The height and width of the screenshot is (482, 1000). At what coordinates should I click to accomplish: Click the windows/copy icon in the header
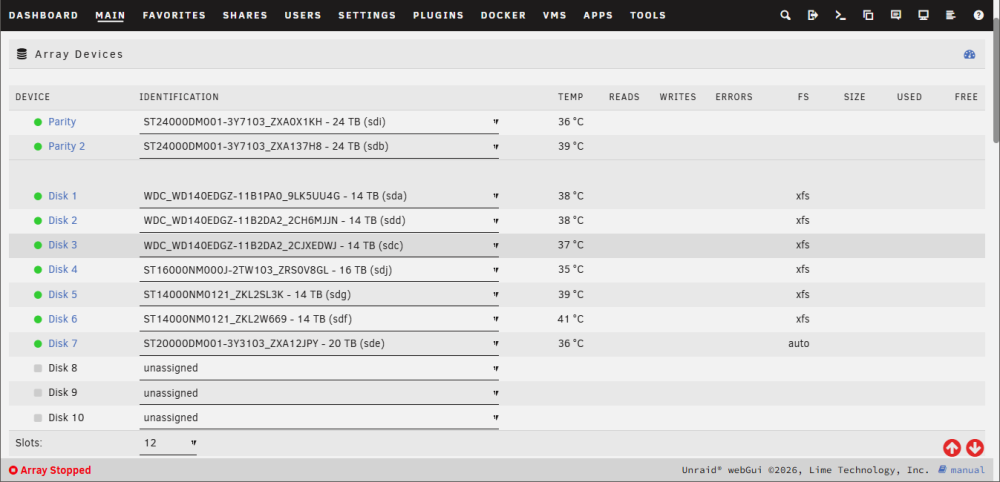868,15
